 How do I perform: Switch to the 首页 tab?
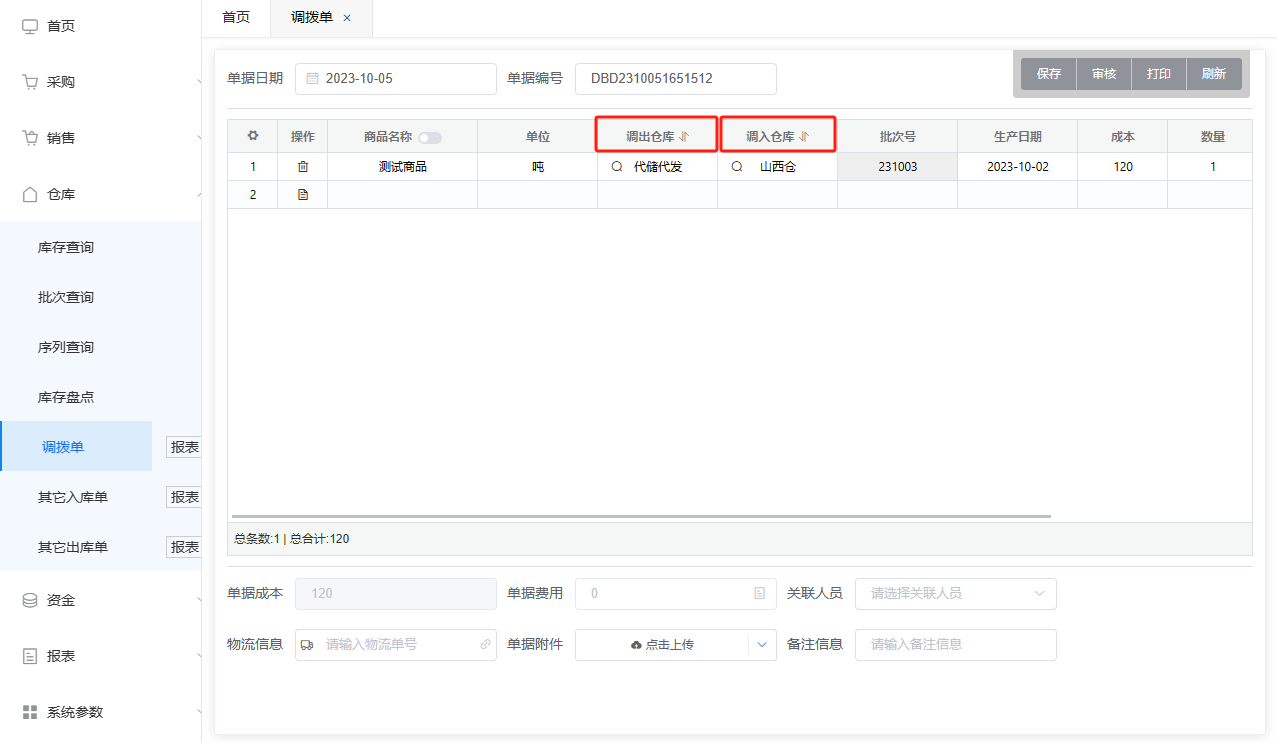pyautogui.click(x=236, y=18)
